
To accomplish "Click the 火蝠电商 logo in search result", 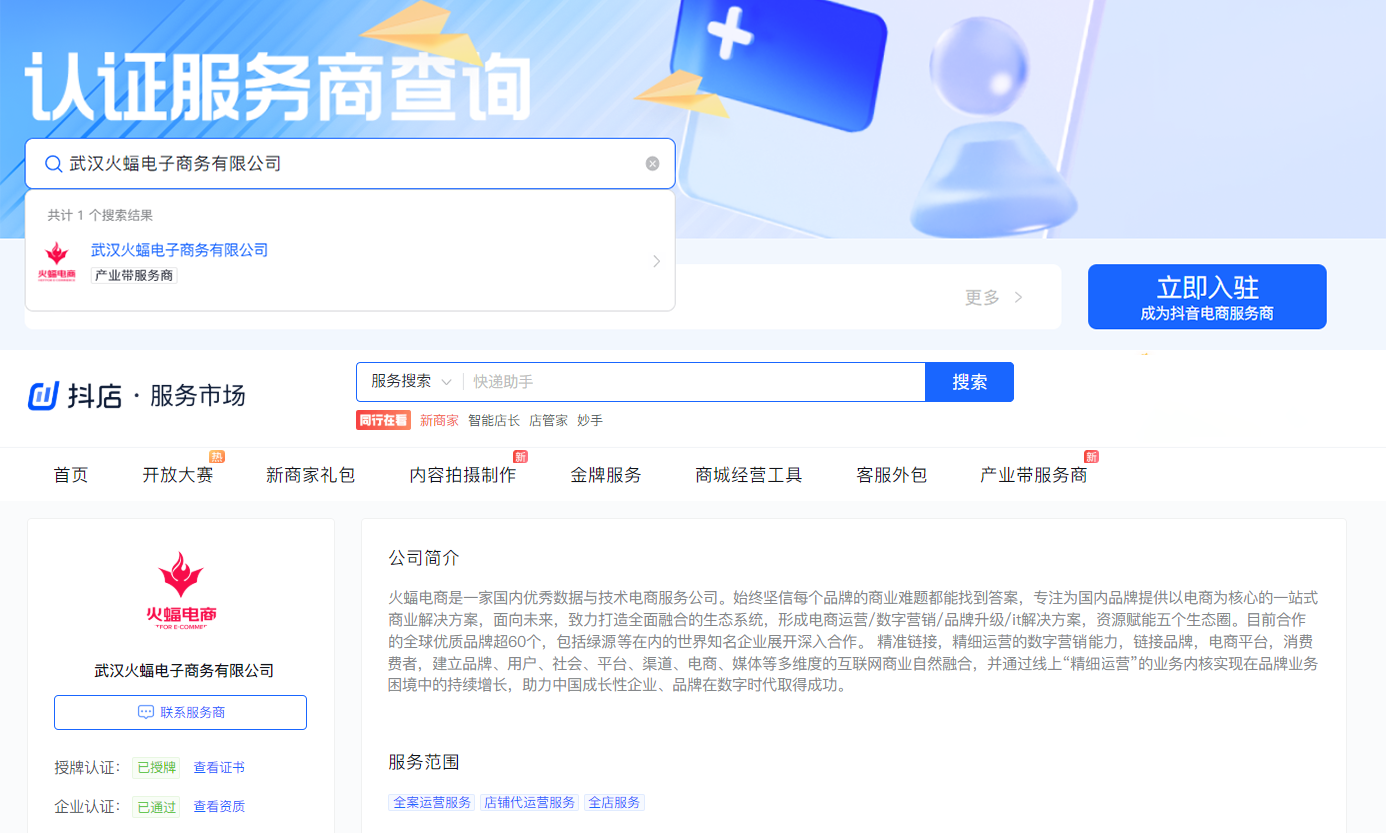I will point(57,261).
